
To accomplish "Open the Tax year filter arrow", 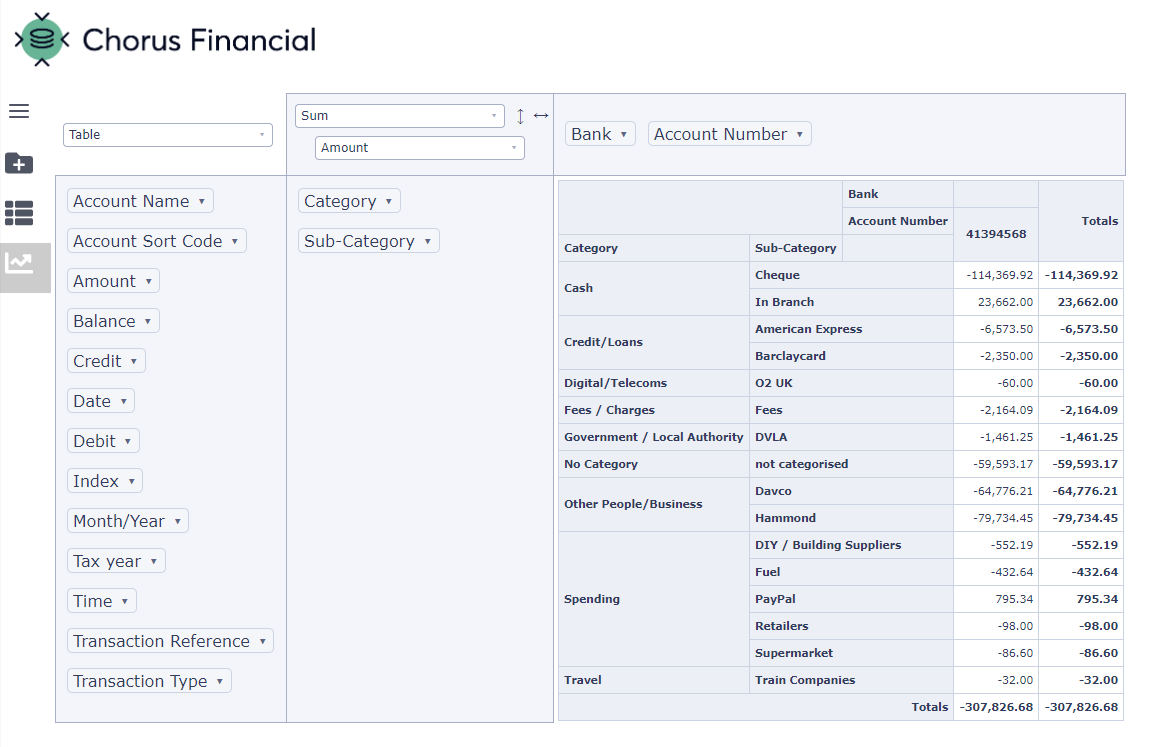I will coord(154,561).
